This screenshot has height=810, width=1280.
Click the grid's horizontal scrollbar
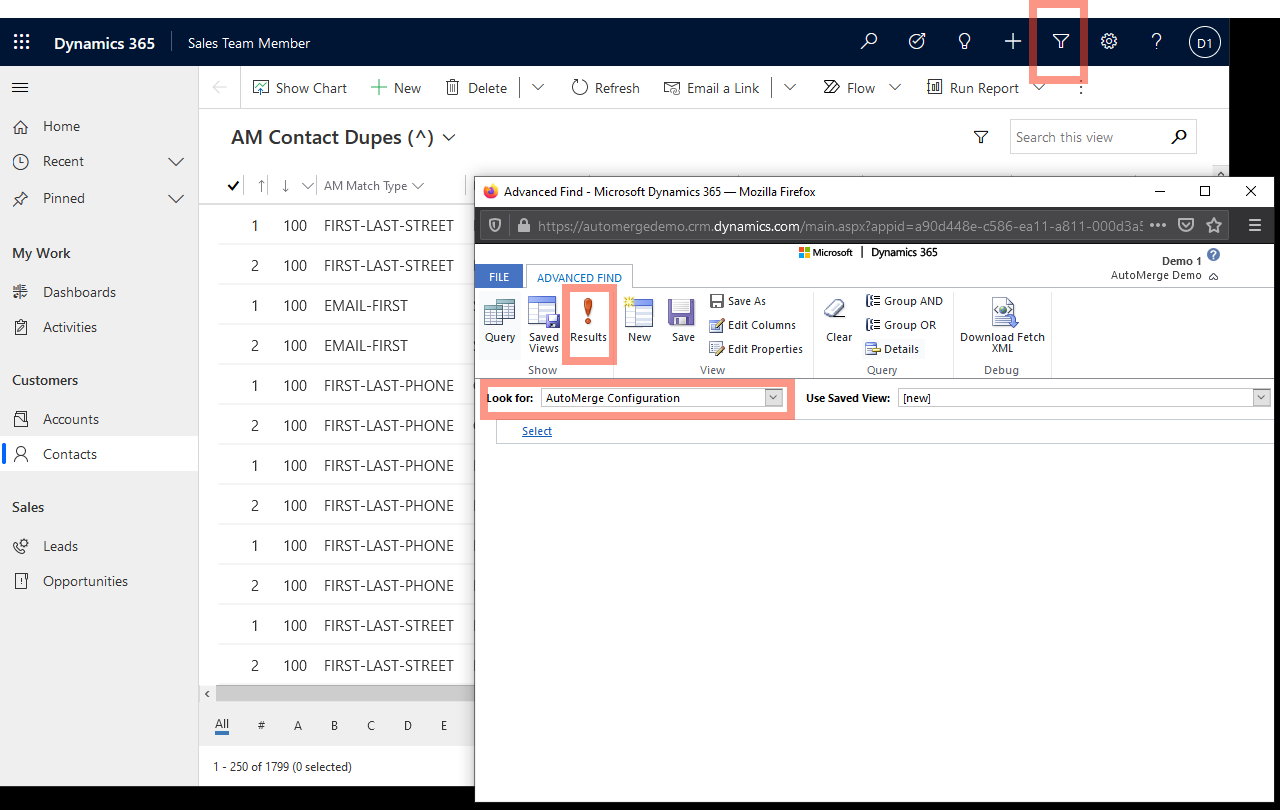(345, 693)
